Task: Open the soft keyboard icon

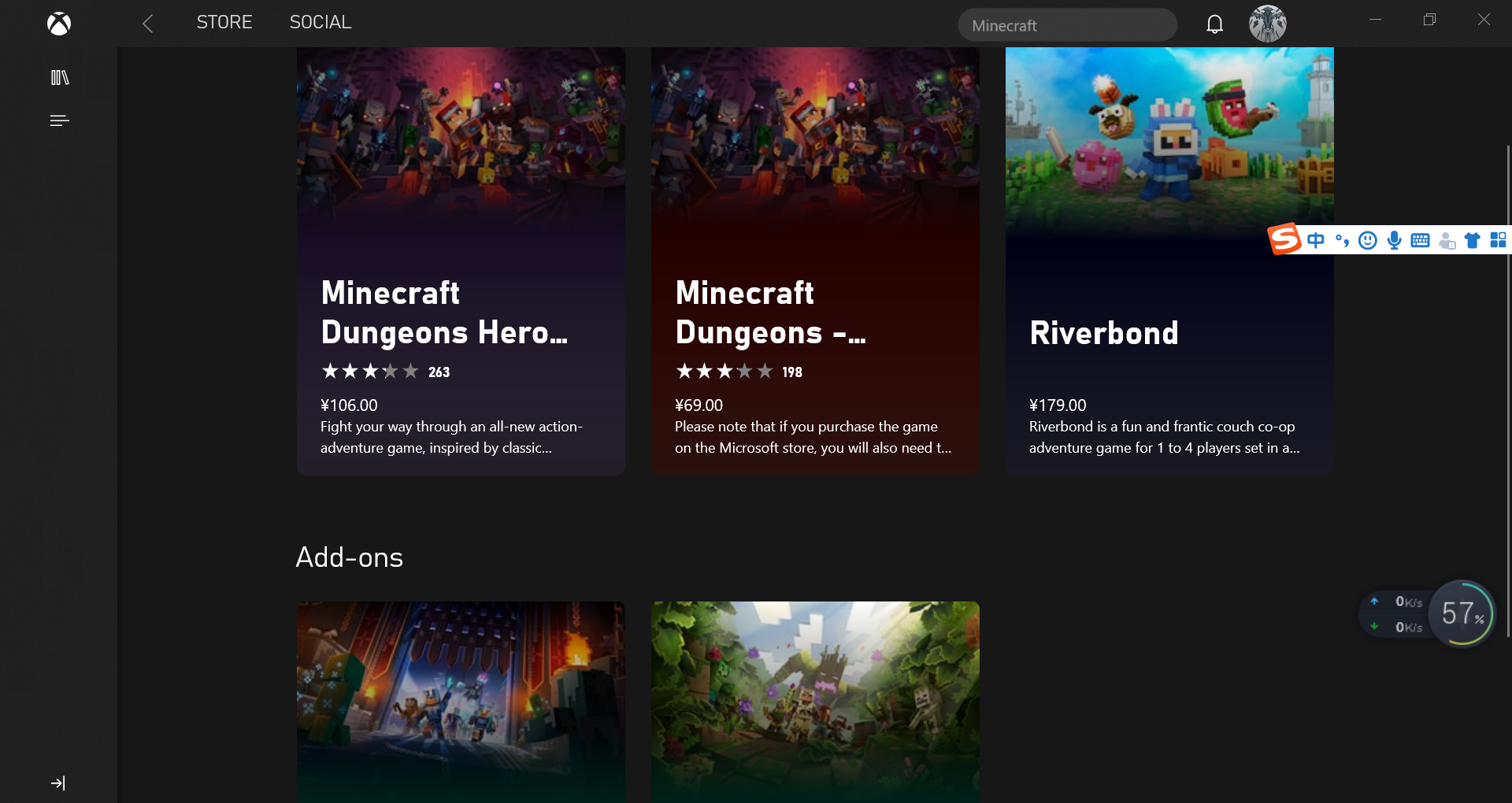Action: [1420, 240]
